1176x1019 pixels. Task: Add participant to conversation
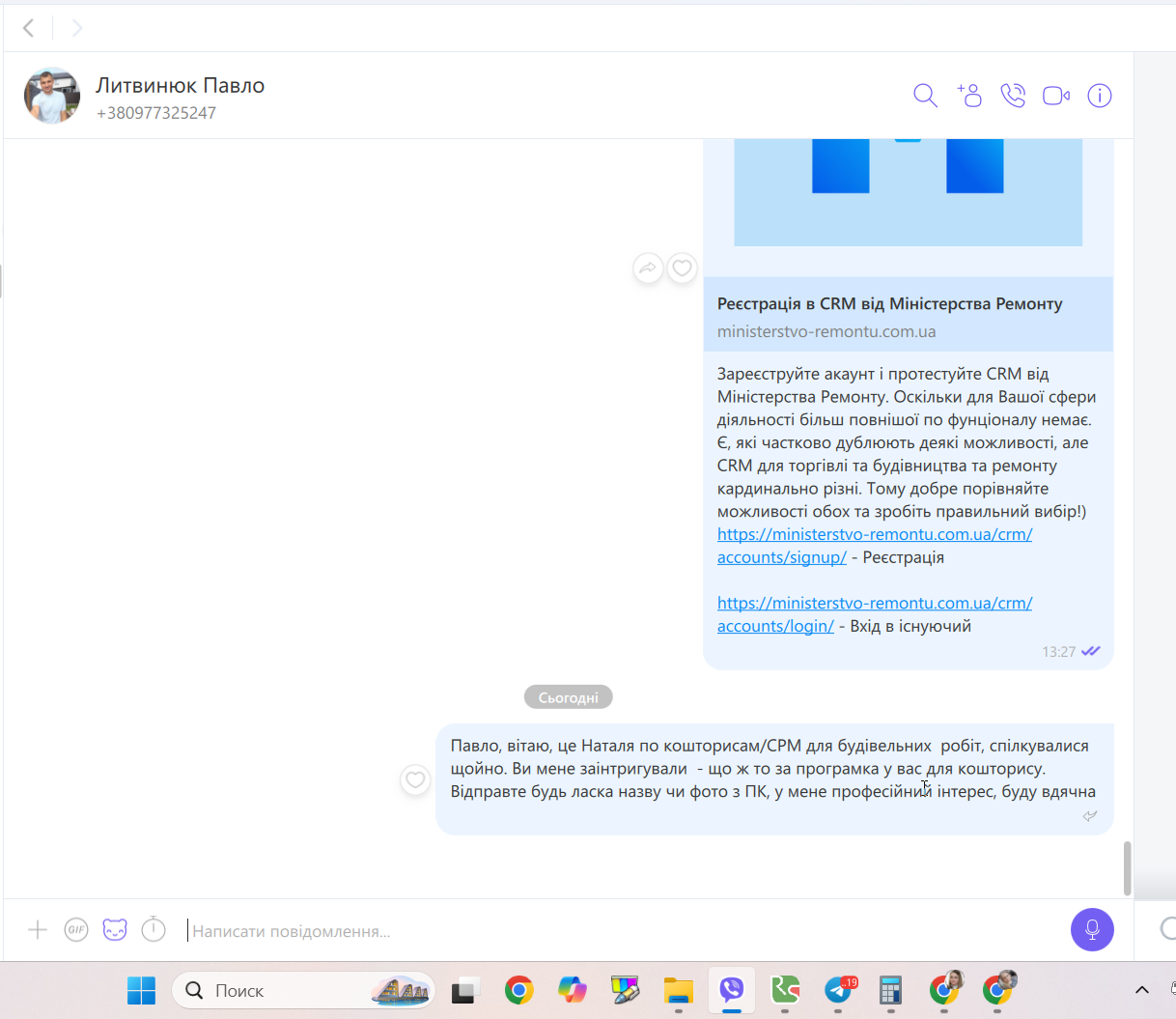969,95
